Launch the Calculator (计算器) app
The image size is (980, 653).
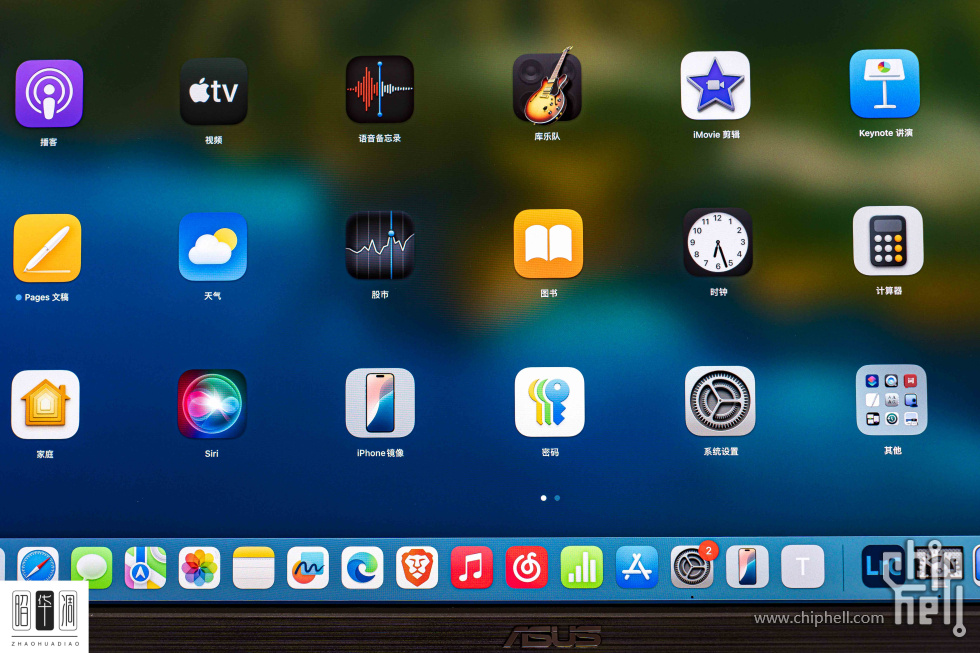(x=888, y=241)
